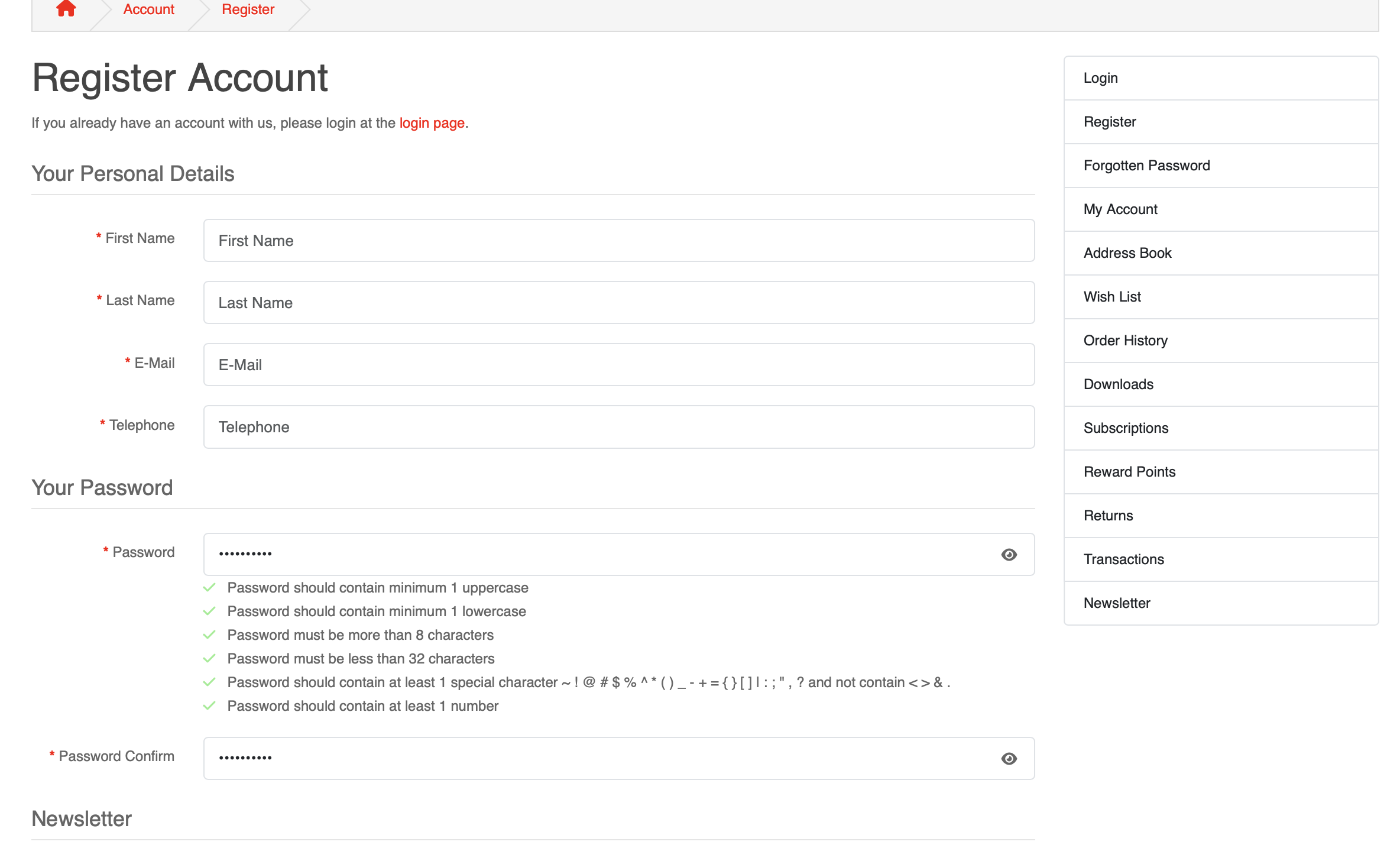
Task: Click the Newsletter section heading on the form
Action: pos(82,819)
